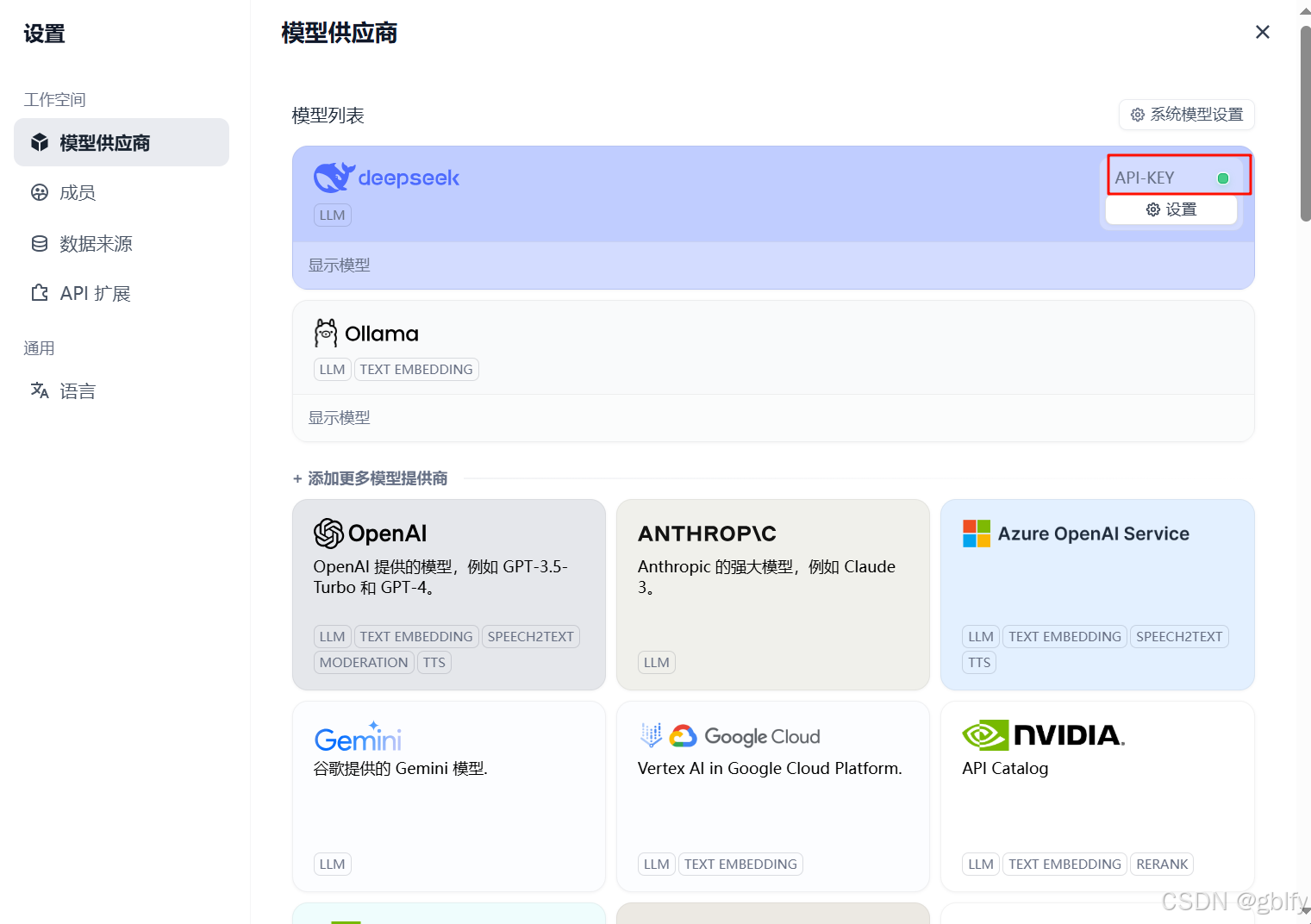Click the TTS tag on Azure card

979,663
